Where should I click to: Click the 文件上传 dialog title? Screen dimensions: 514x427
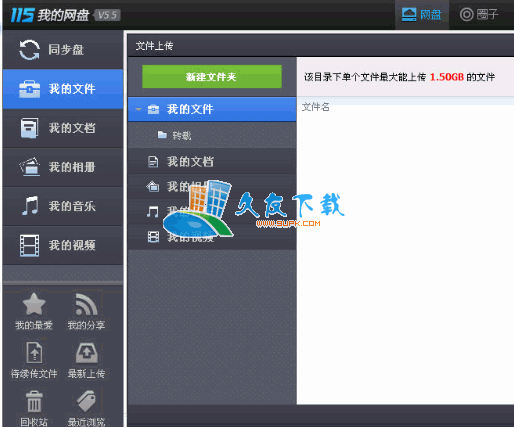pyautogui.click(x=154, y=46)
